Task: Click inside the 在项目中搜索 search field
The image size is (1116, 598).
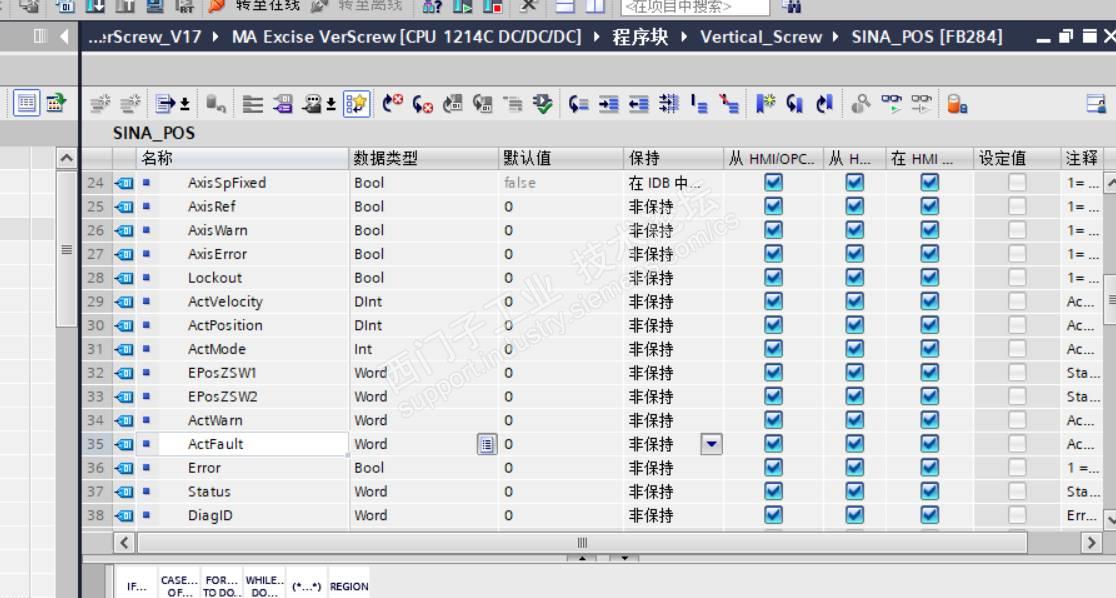Action: tap(695, 7)
